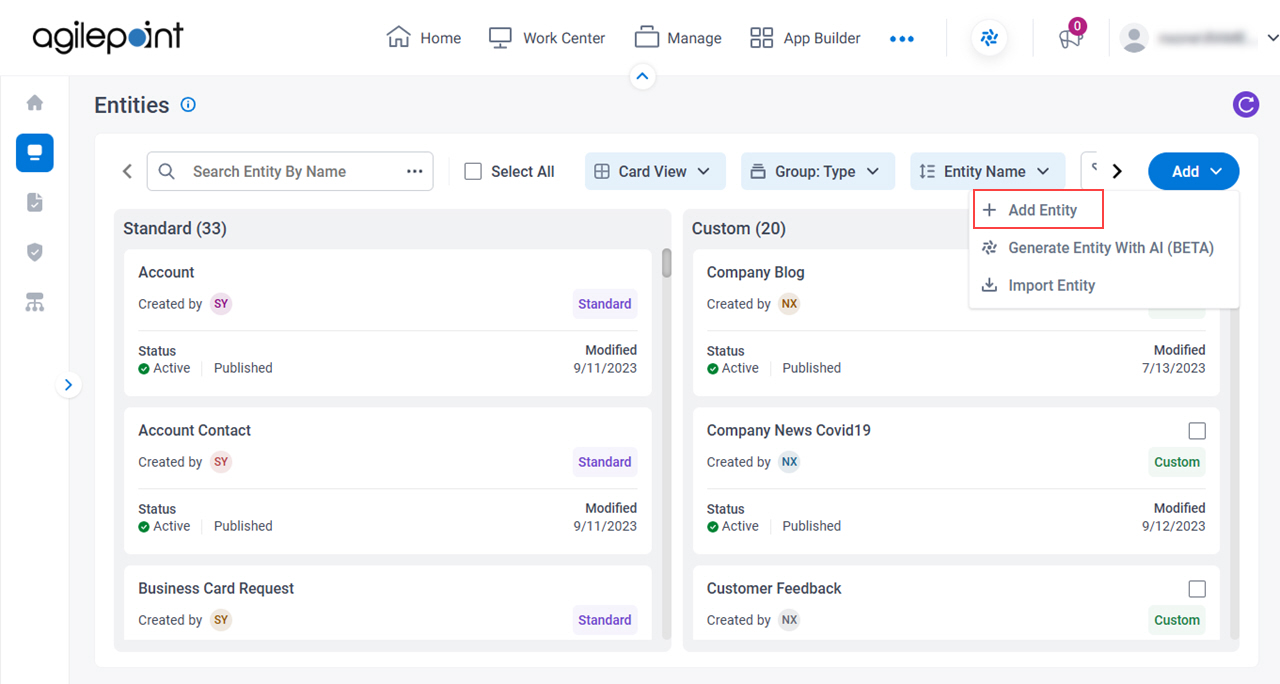Screen dimensions: 1280x684
Task: Open the Business Card Request entity
Action: [x=387, y=602]
